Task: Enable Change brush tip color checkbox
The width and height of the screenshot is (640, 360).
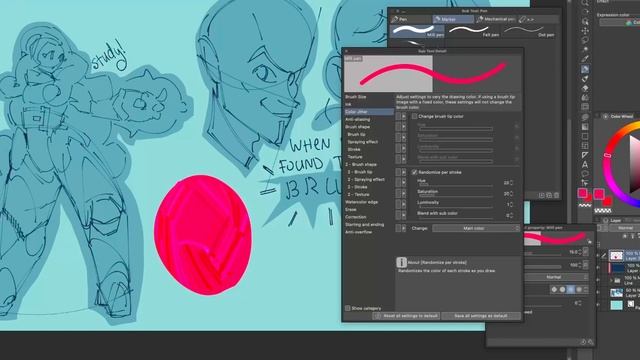Action: tap(414, 116)
